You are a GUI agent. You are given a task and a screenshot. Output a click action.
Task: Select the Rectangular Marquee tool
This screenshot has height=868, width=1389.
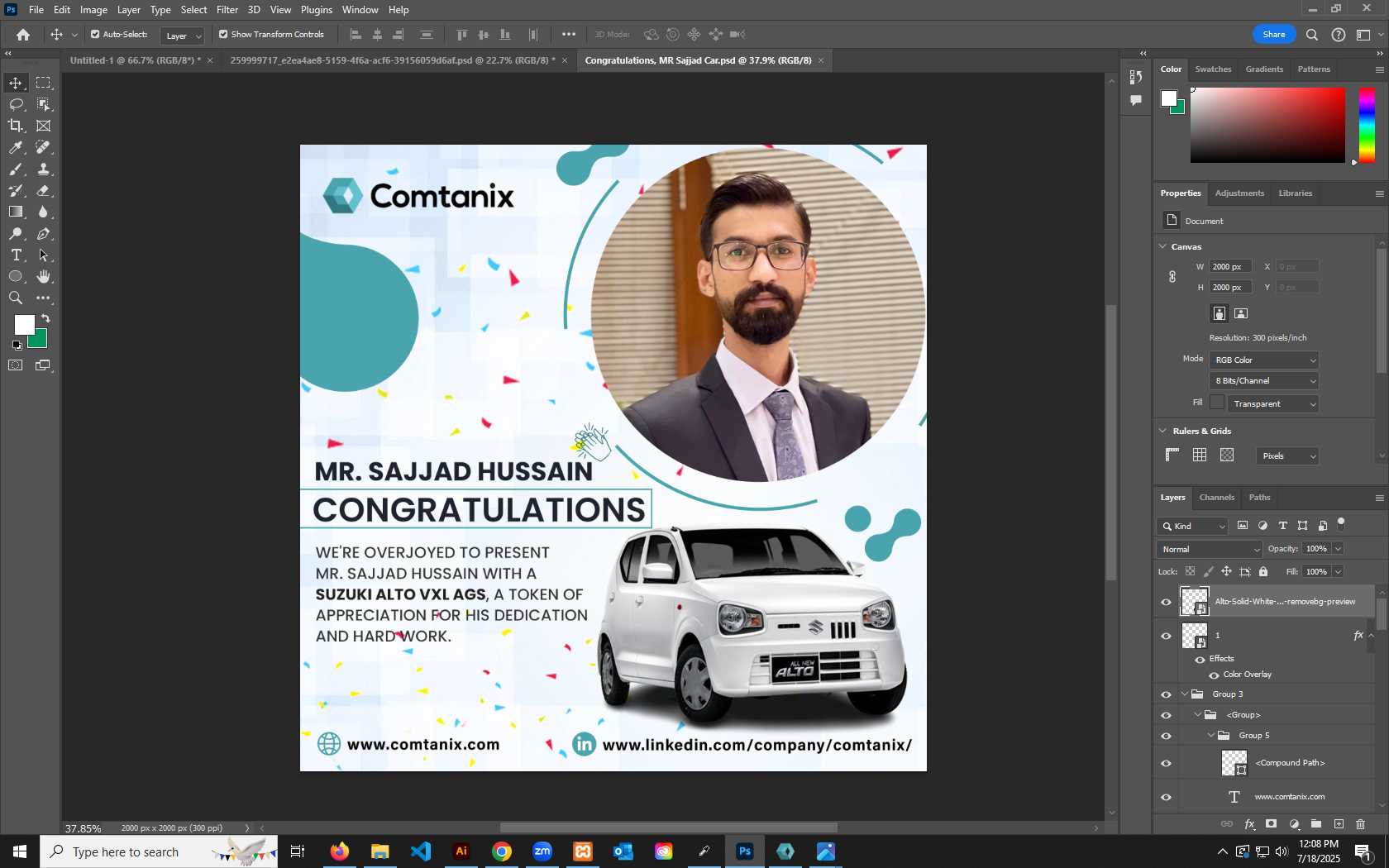click(43, 83)
